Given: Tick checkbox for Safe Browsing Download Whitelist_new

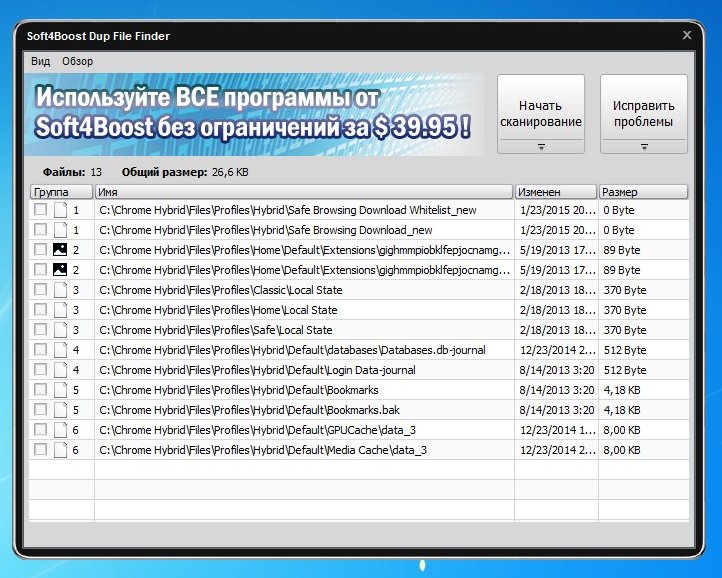Looking at the screenshot, I should tap(41, 210).
